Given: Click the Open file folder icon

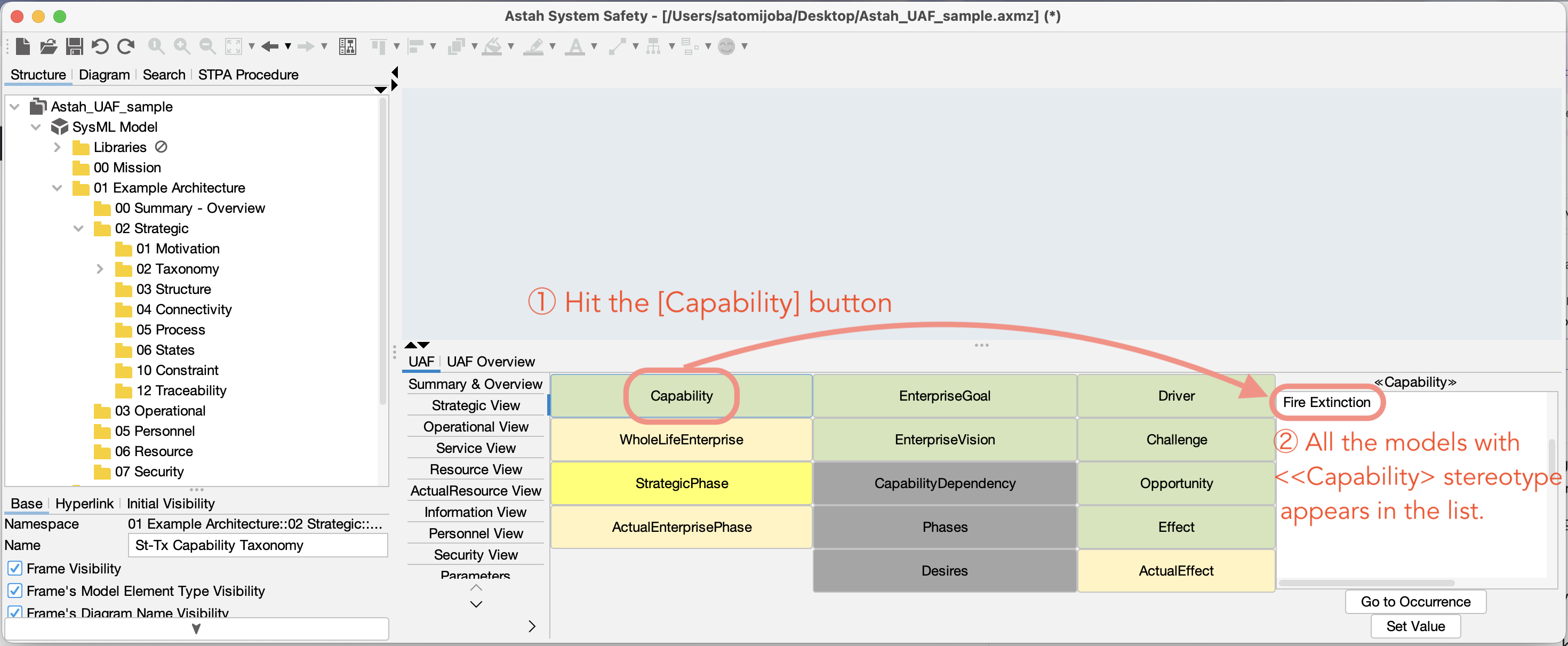Looking at the screenshot, I should (x=49, y=46).
